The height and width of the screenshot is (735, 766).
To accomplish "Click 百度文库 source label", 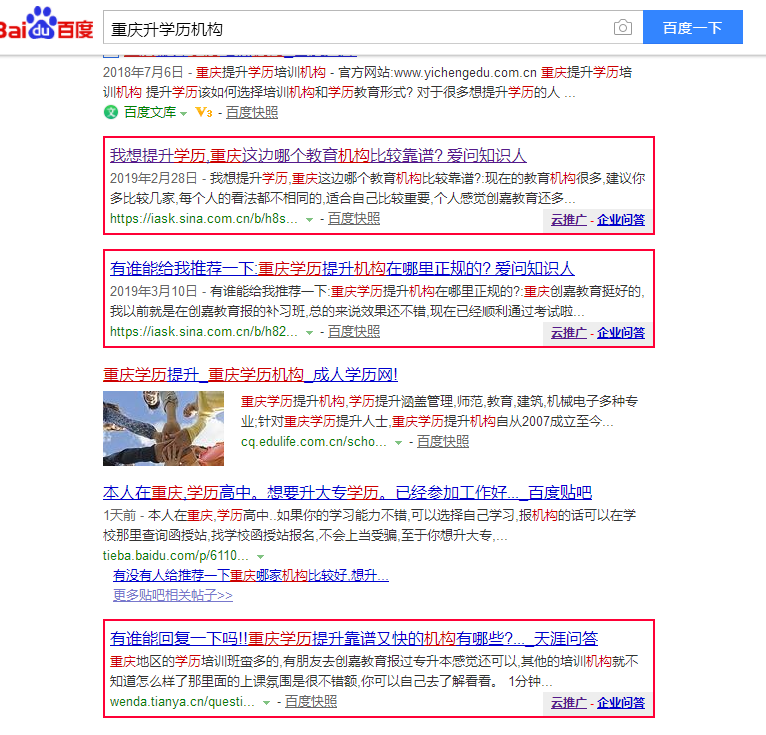I will pyautogui.click(x=150, y=112).
